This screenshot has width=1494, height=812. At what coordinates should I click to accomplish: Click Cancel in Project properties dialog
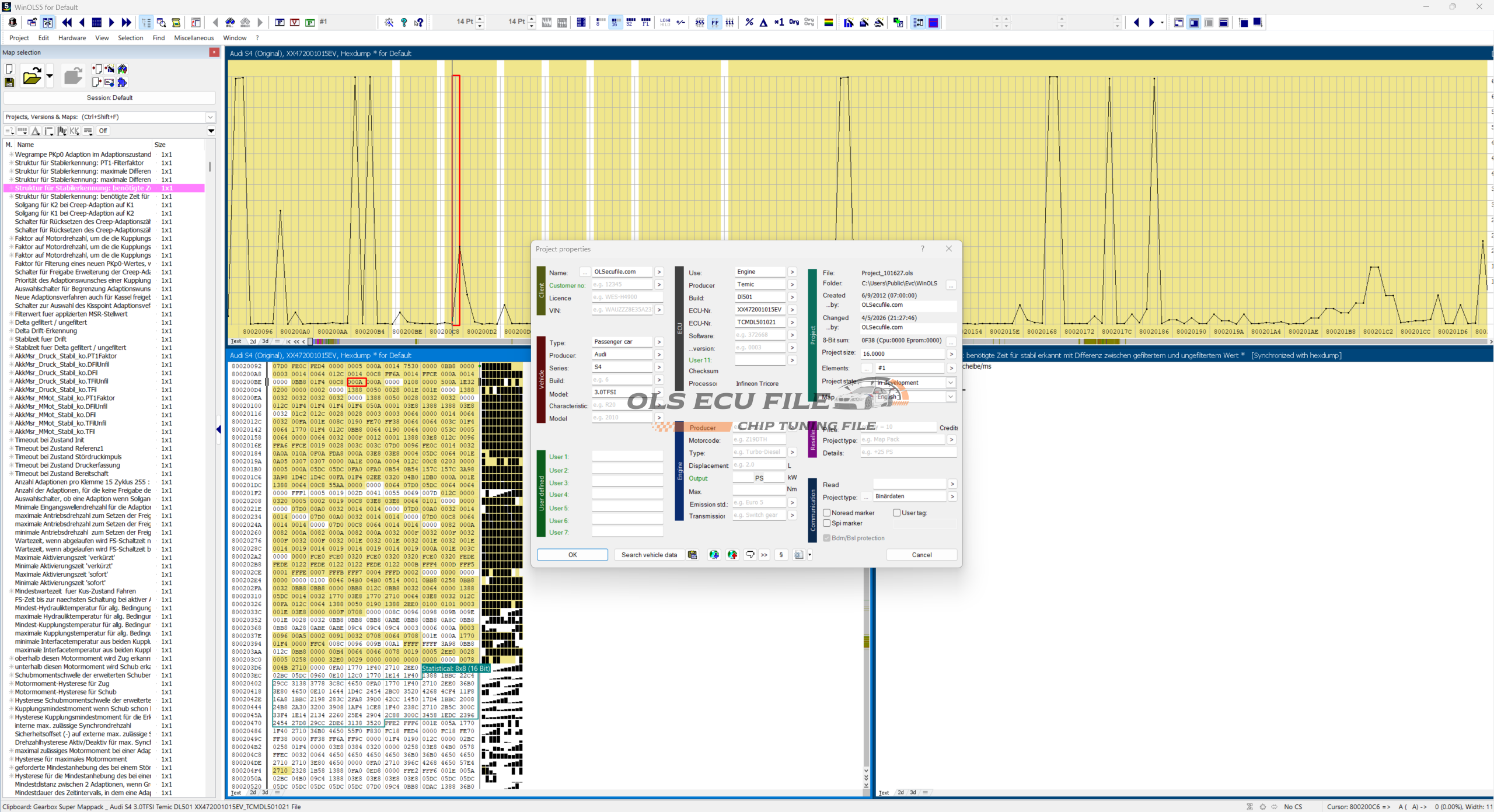coord(921,555)
